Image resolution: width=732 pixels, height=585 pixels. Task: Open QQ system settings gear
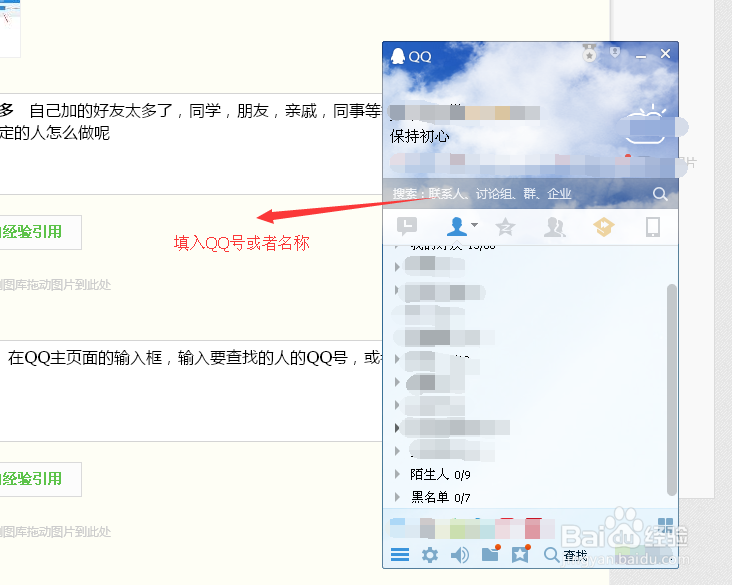[429, 555]
